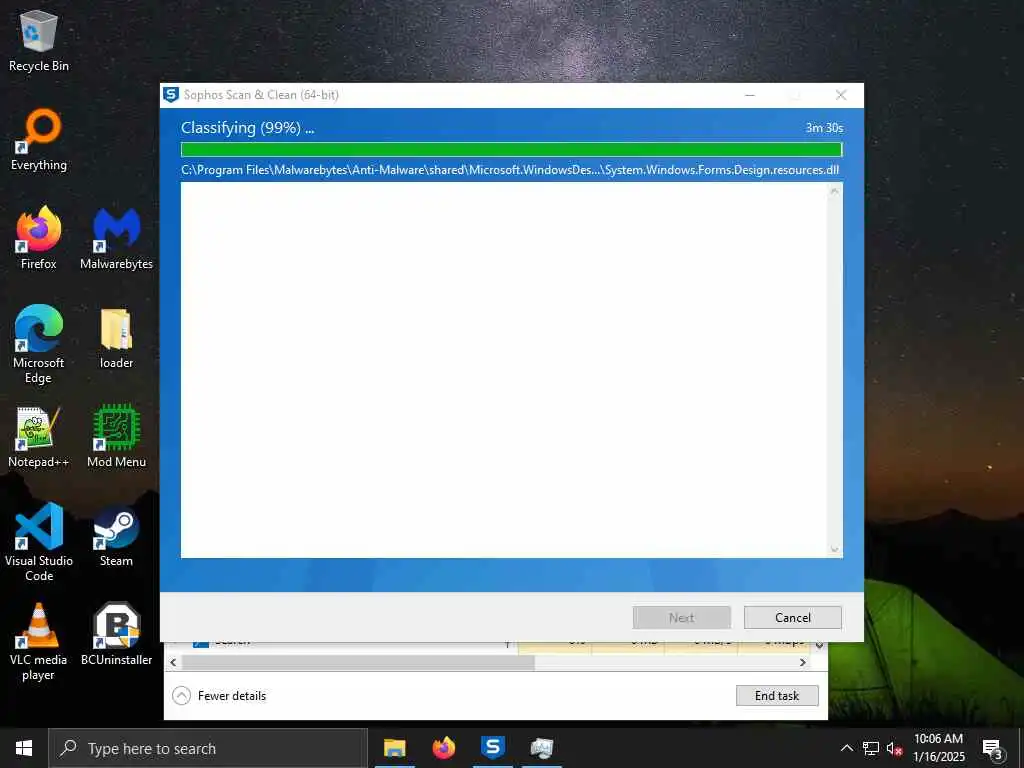Open the Recycle Bin desktop icon
The image size is (1024, 768).
[x=39, y=40]
